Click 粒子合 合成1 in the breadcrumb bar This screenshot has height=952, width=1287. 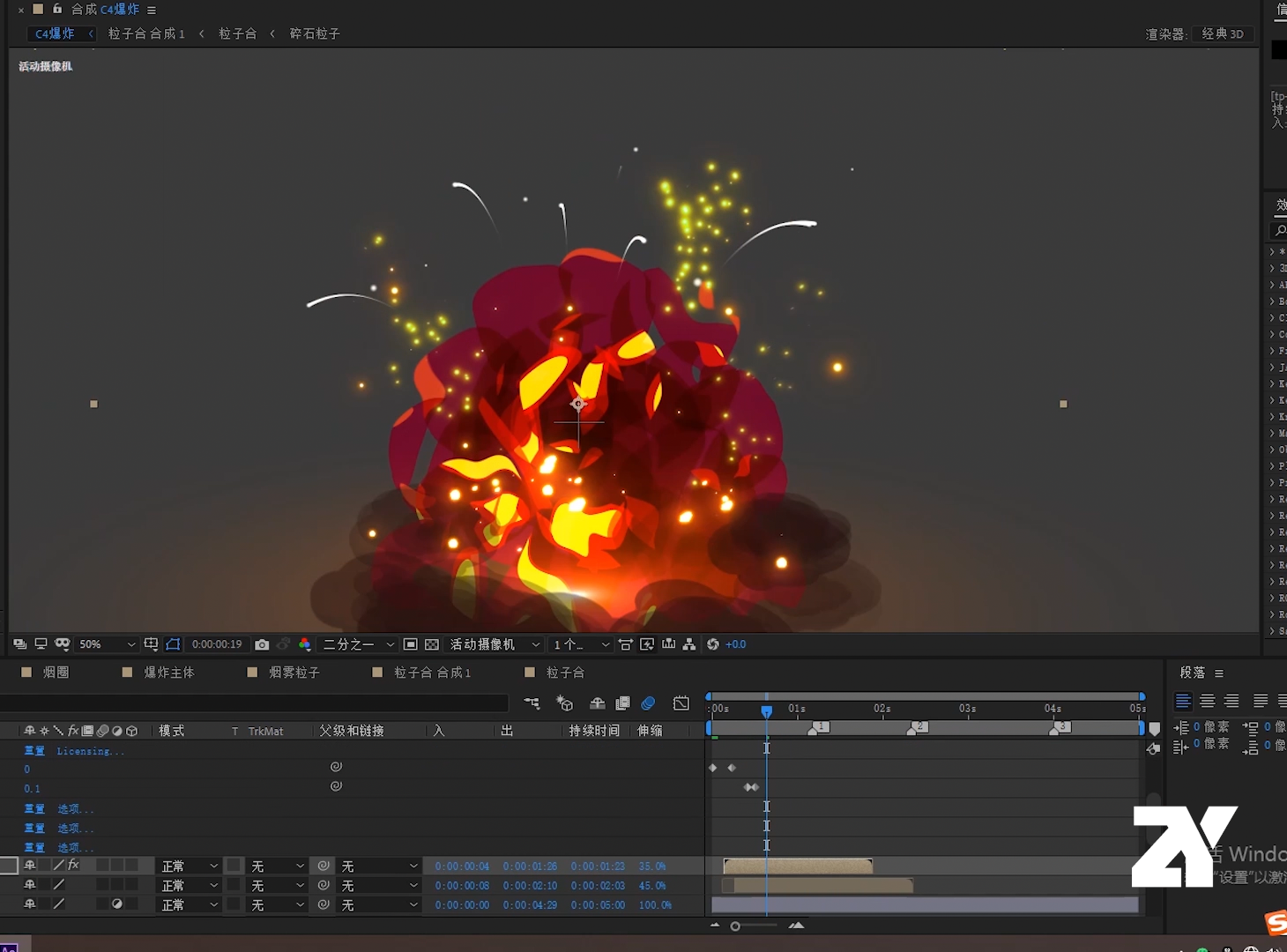tap(146, 33)
